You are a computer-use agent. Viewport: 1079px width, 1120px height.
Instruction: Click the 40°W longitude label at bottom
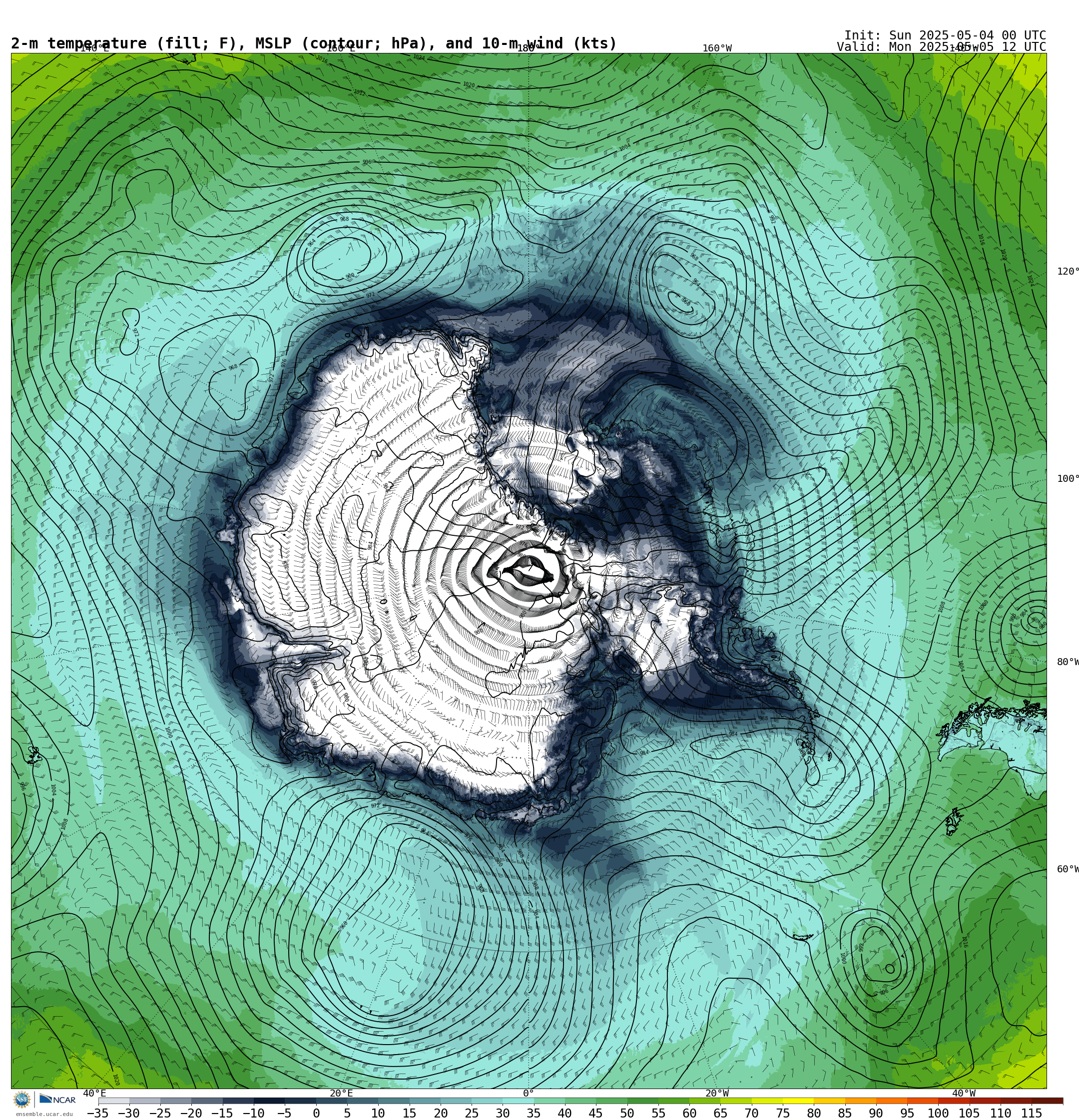click(964, 1093)
